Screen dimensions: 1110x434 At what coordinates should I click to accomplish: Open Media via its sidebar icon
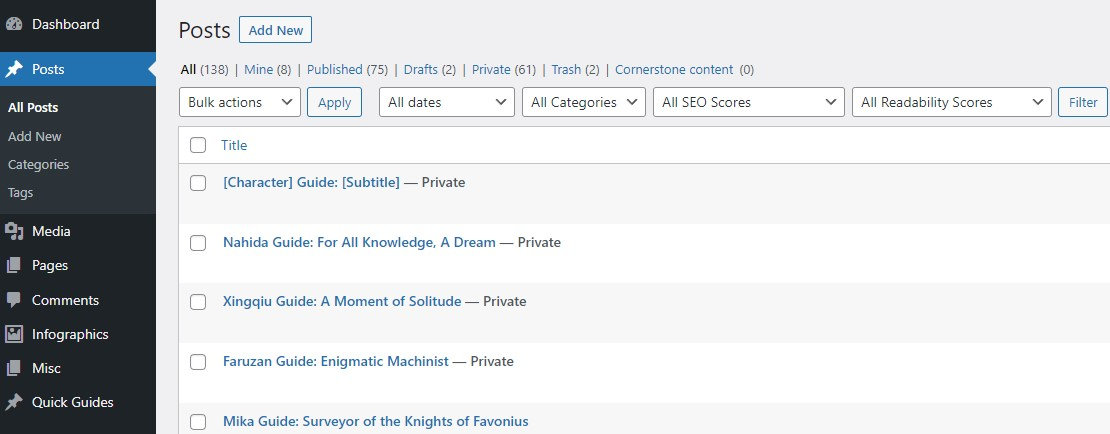pyautogui.click(x=14, y=231)
